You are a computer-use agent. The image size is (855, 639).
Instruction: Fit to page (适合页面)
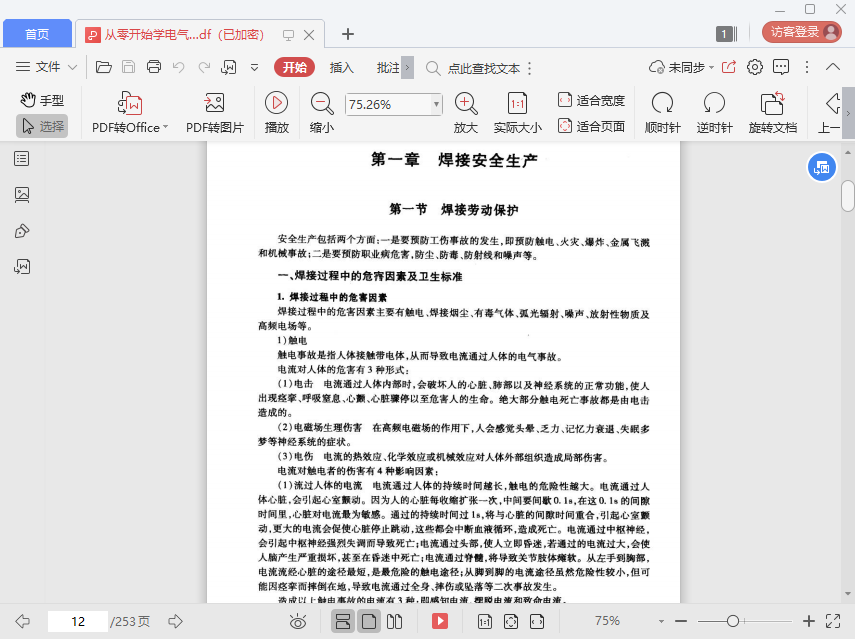click(x=592, y=126)
